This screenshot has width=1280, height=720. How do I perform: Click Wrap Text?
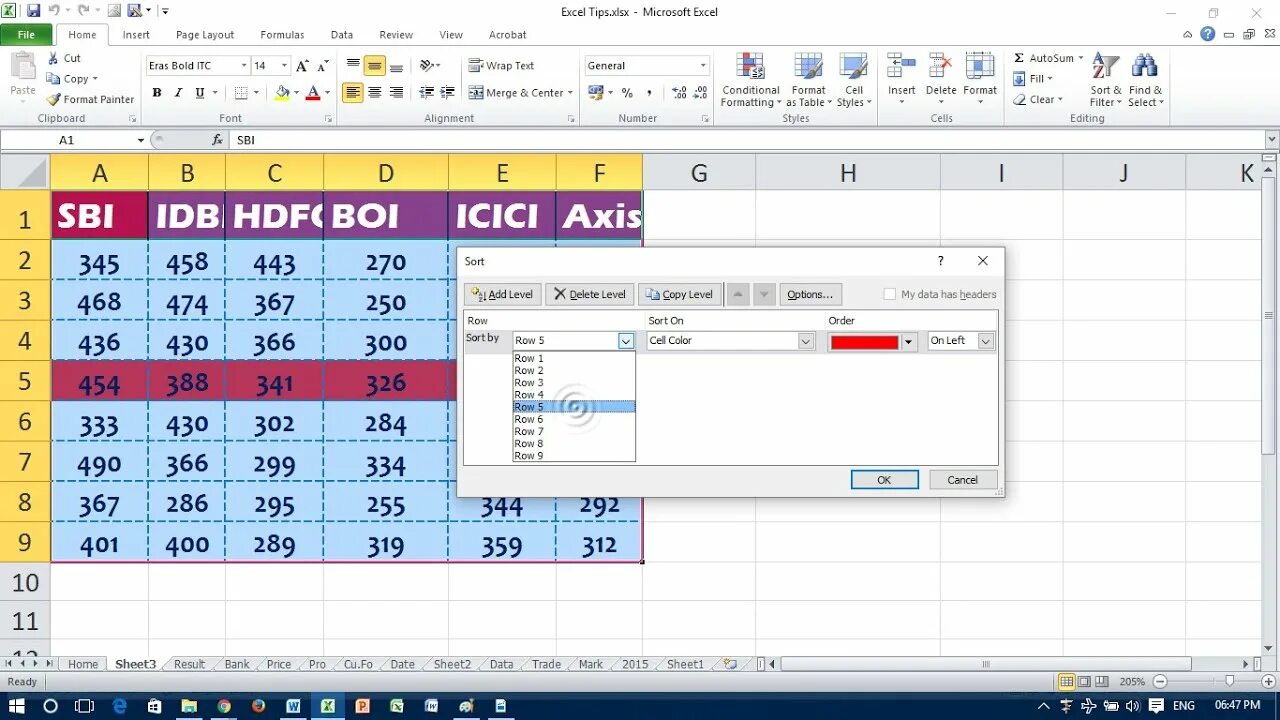[502, 66]
